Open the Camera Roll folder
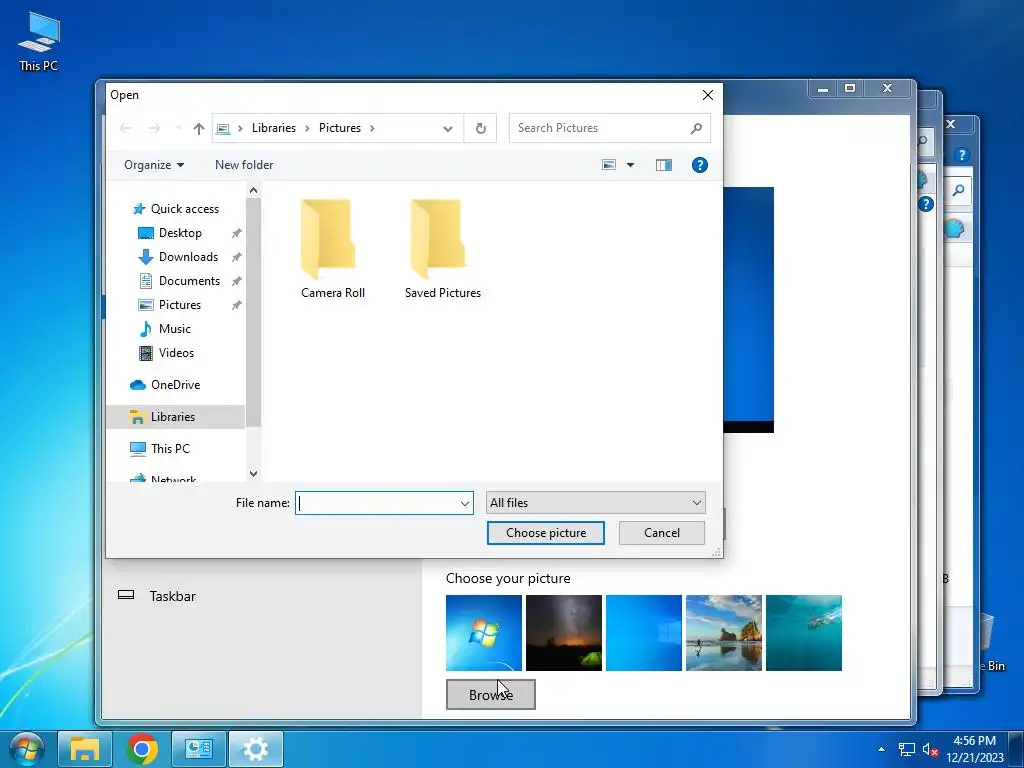 pyautogui.click(x=333, y=249)
